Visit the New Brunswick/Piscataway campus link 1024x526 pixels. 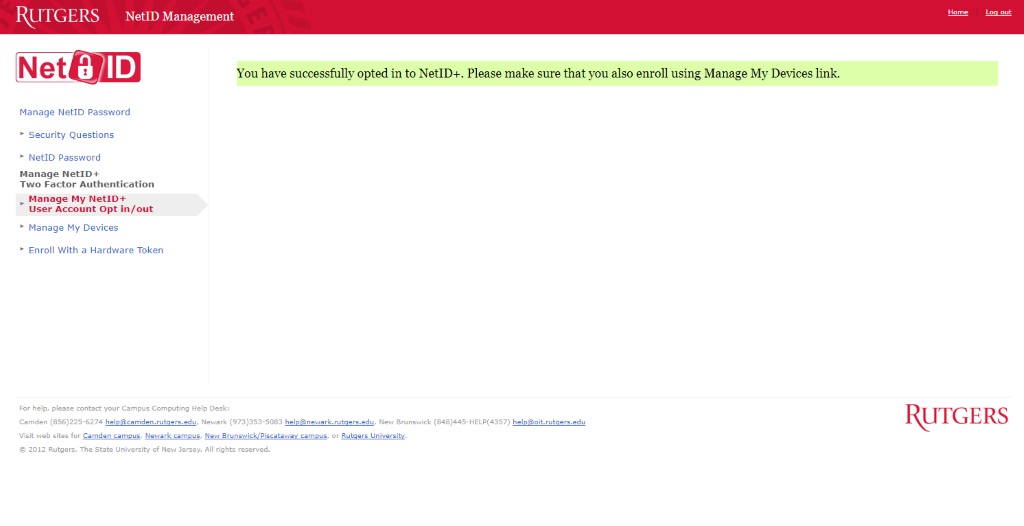tap(266, 436)
